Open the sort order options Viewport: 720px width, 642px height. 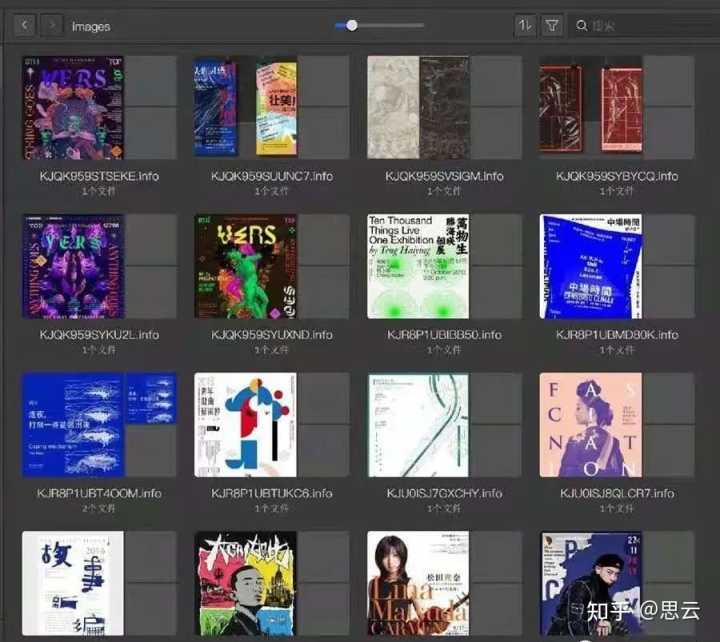525,26
